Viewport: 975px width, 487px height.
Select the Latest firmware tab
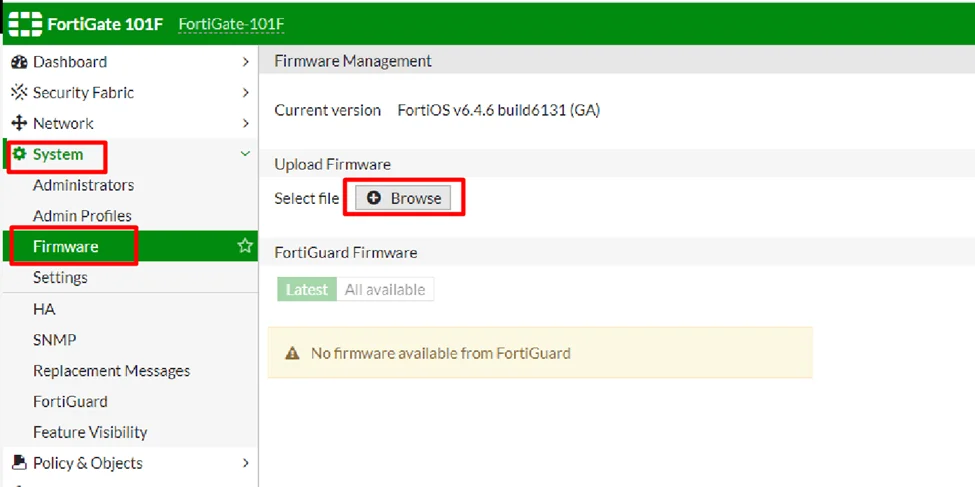[307, 289]
